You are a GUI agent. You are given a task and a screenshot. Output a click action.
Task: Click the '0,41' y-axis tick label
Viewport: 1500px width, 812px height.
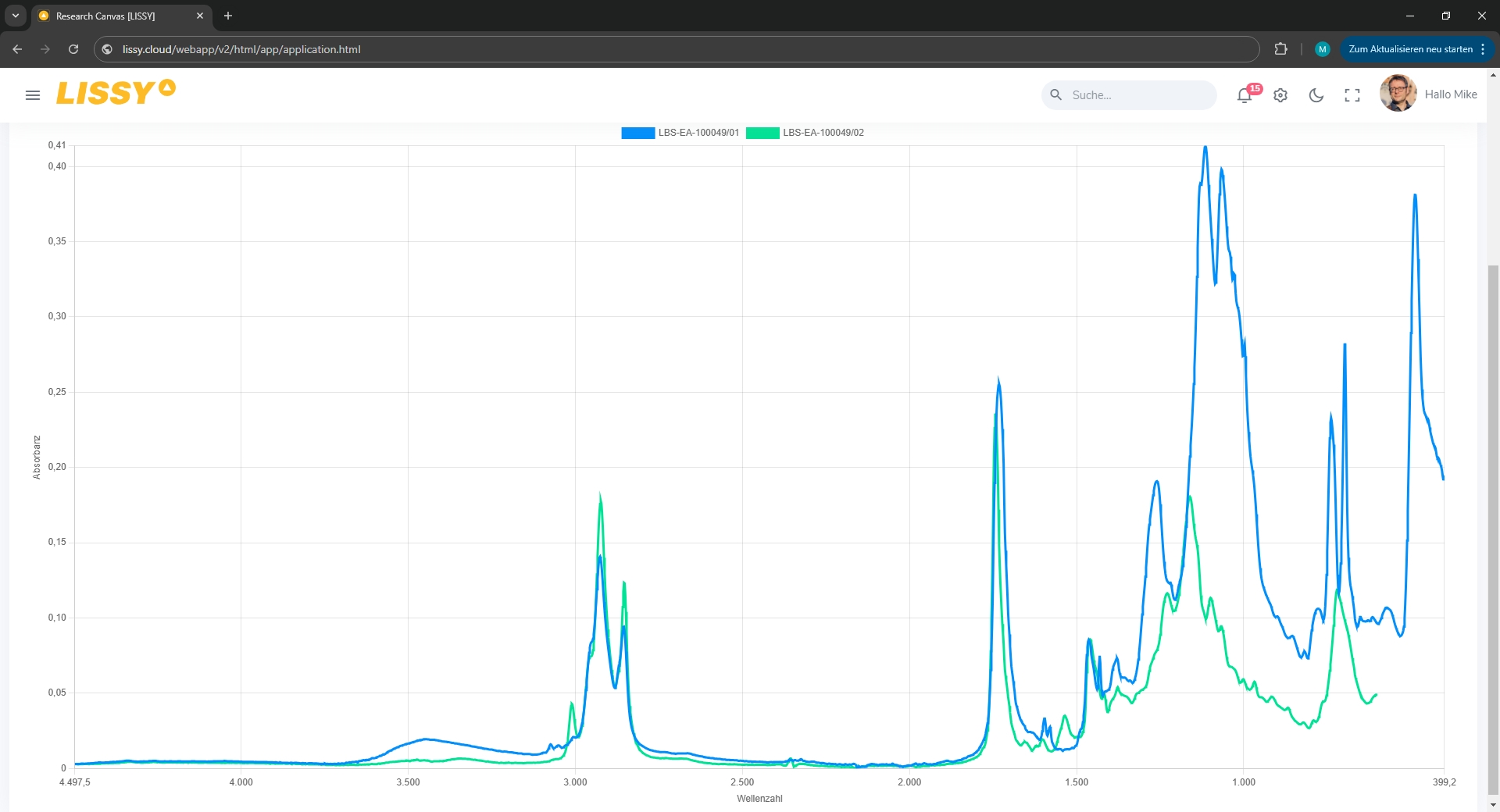[57, 145]
